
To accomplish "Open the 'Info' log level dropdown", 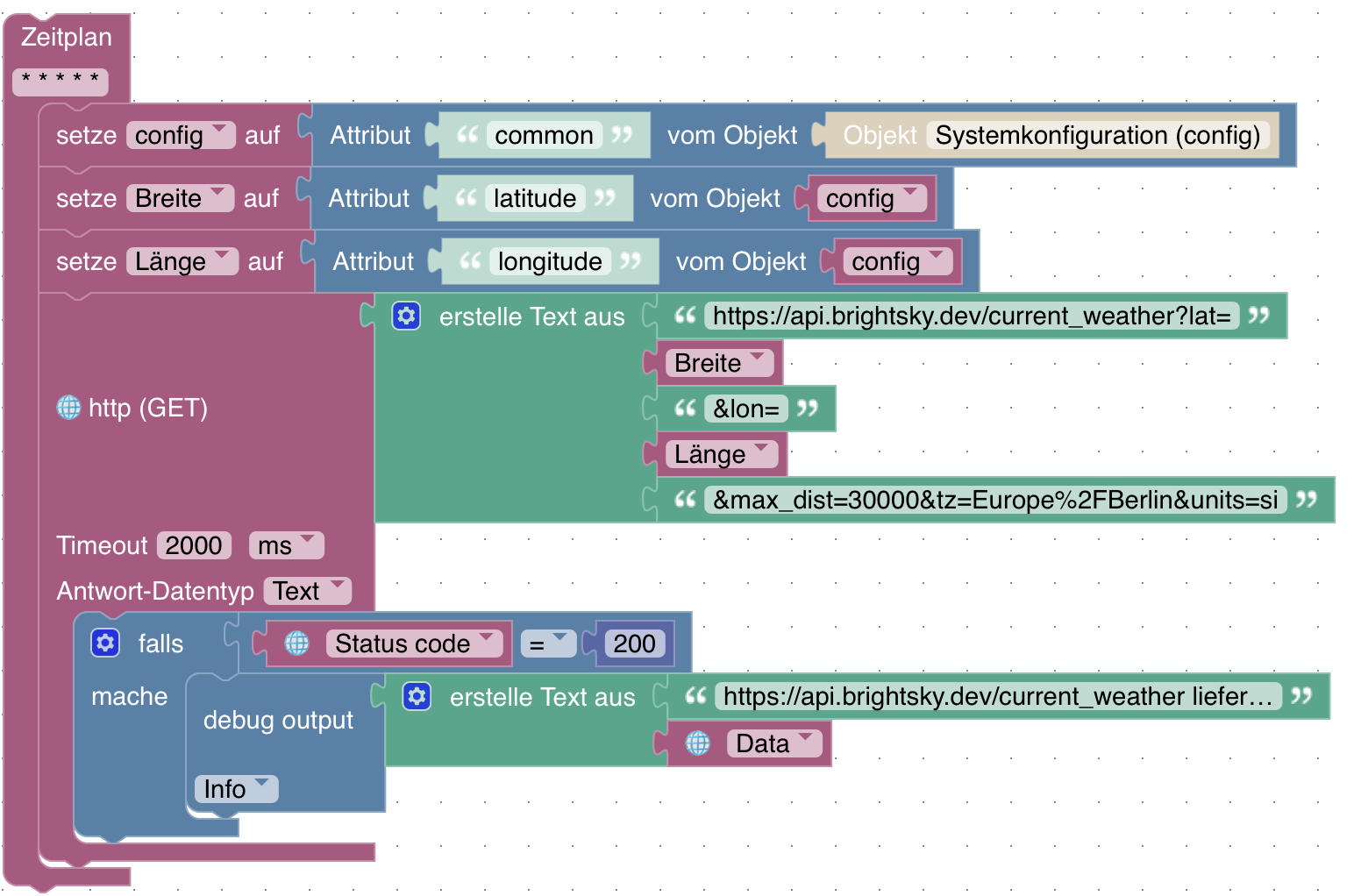I will coord(237,789).
